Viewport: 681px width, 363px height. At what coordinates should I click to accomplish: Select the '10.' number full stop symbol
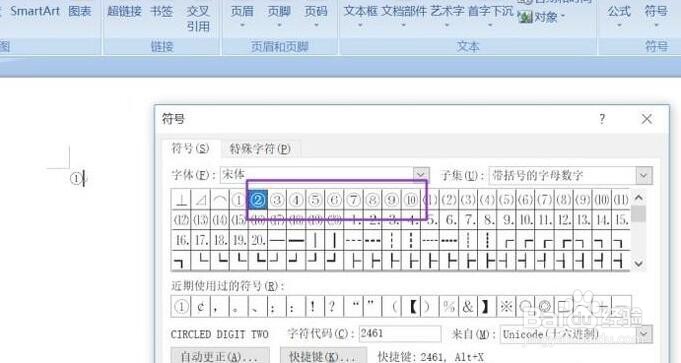(x=525, y=220)
